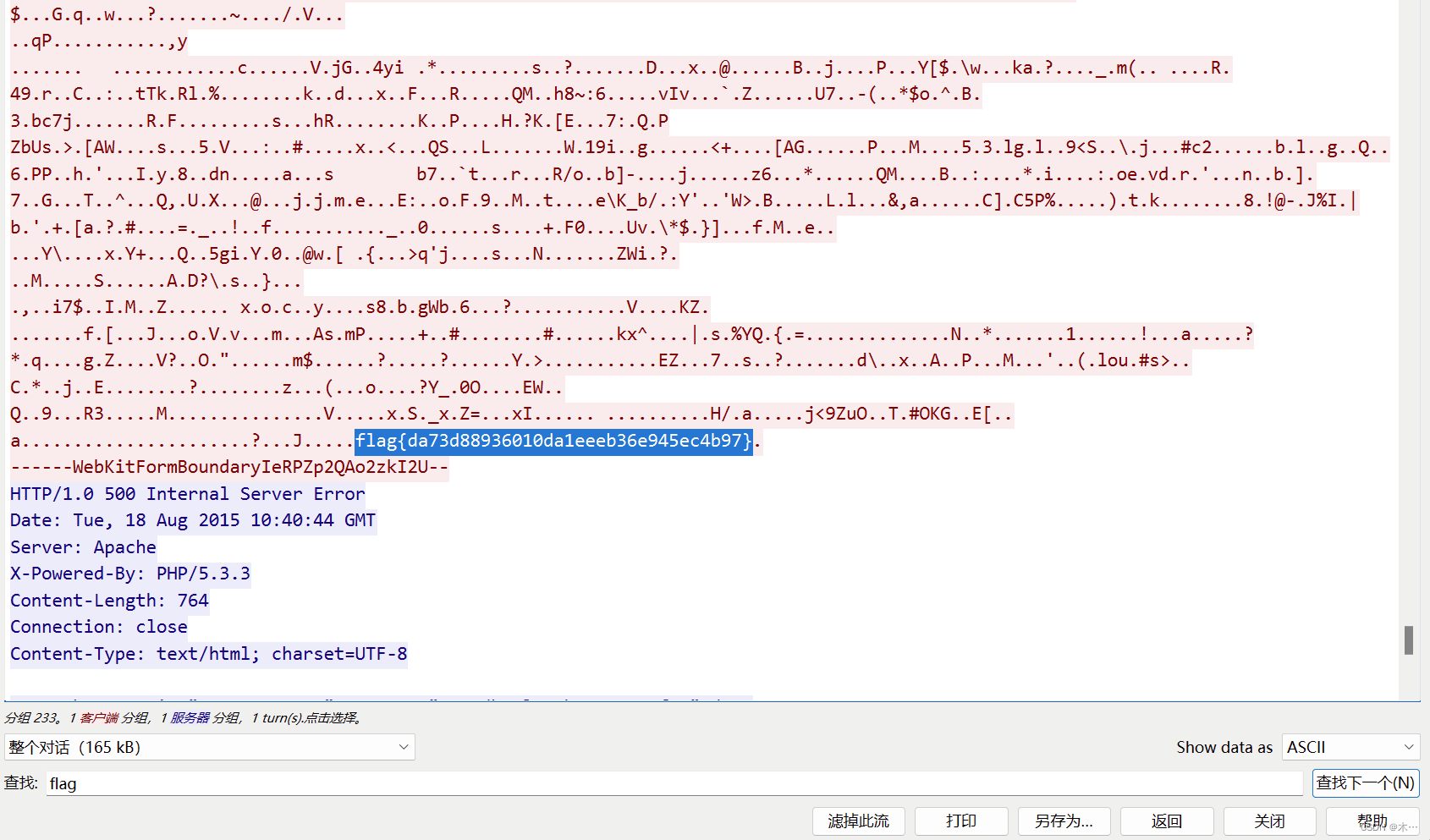Open the 整个对话 (165 kB) conversation dropdown
The image size is (1430, 840).
tap(208, 747)
